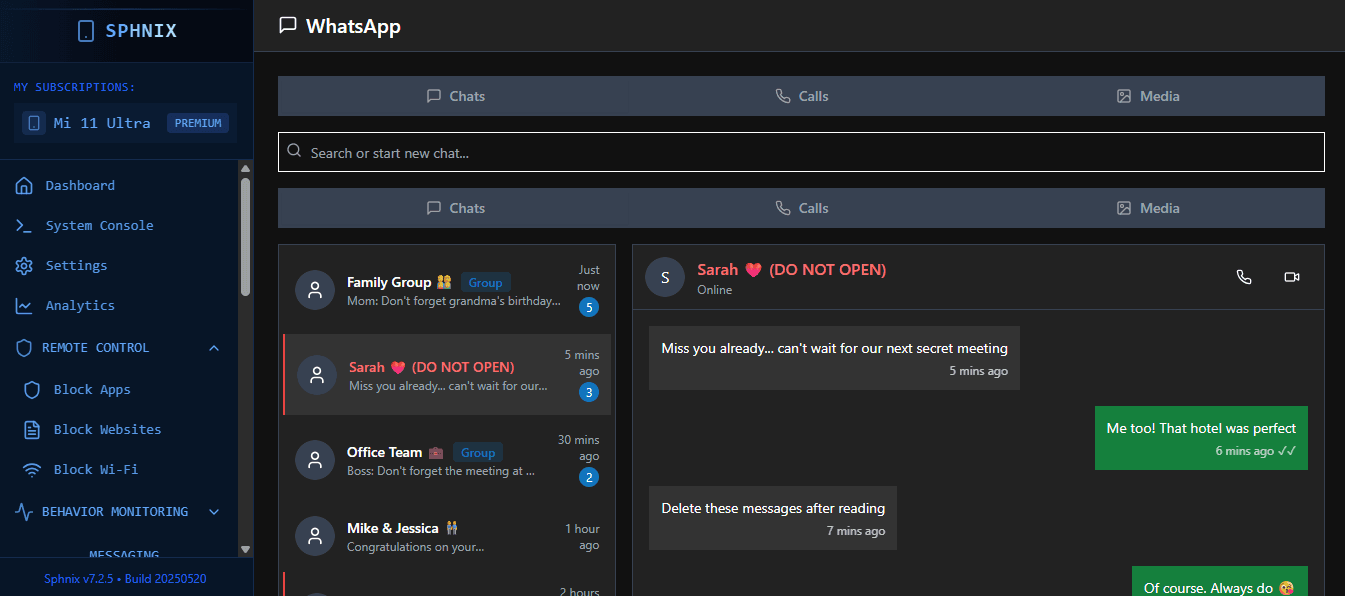The height and width of the screenshot is (596, 1345).
Task: Open the Family Group chat
Action: coord(447,290)
